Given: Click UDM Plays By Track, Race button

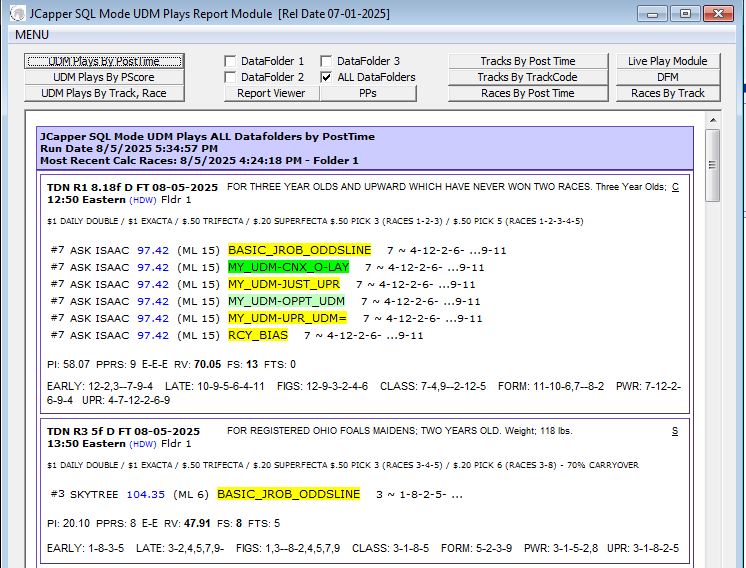Looking at the screenshot, I should (104, 93).
